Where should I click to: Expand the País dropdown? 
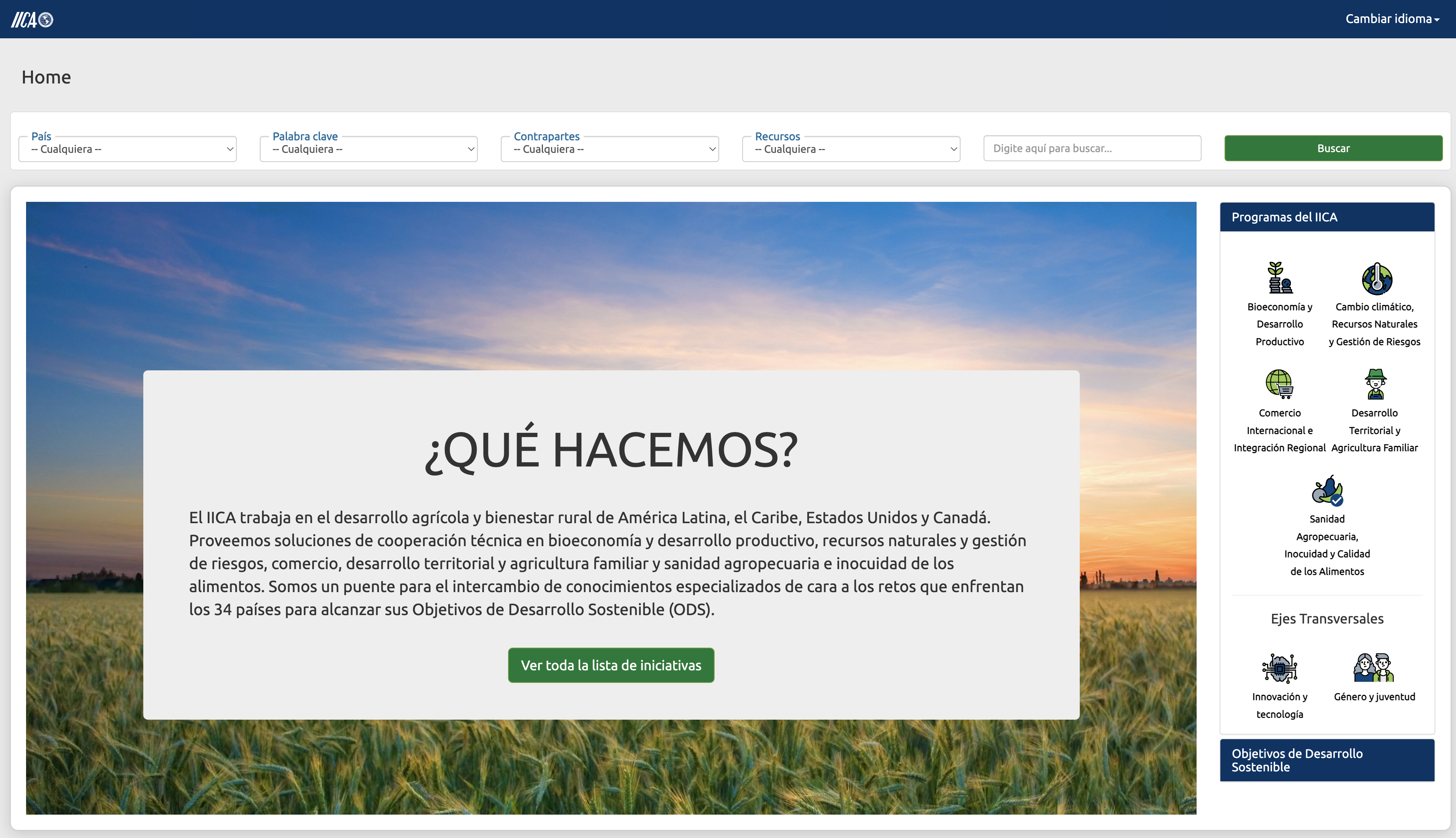coord(127,149)
